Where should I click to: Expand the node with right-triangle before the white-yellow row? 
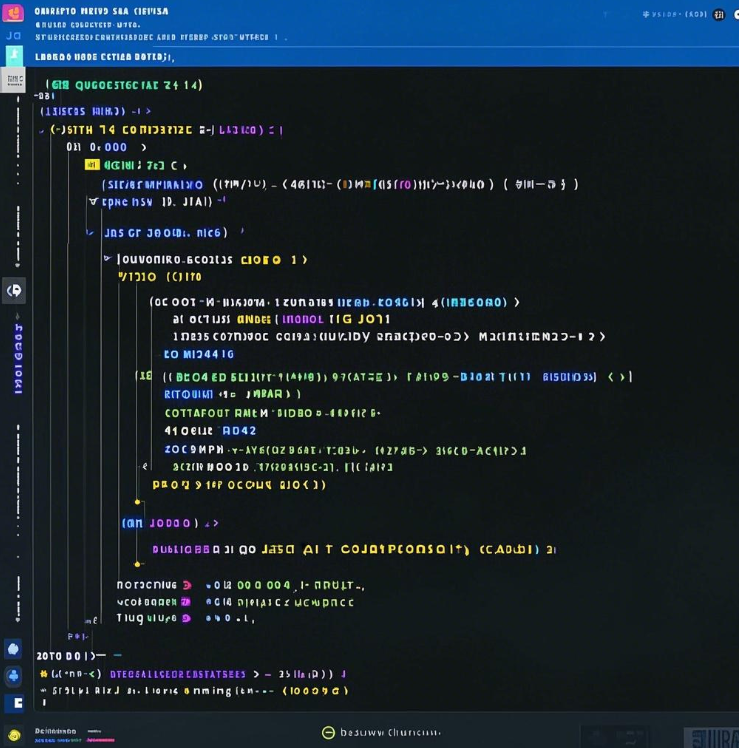coord(108,259)
